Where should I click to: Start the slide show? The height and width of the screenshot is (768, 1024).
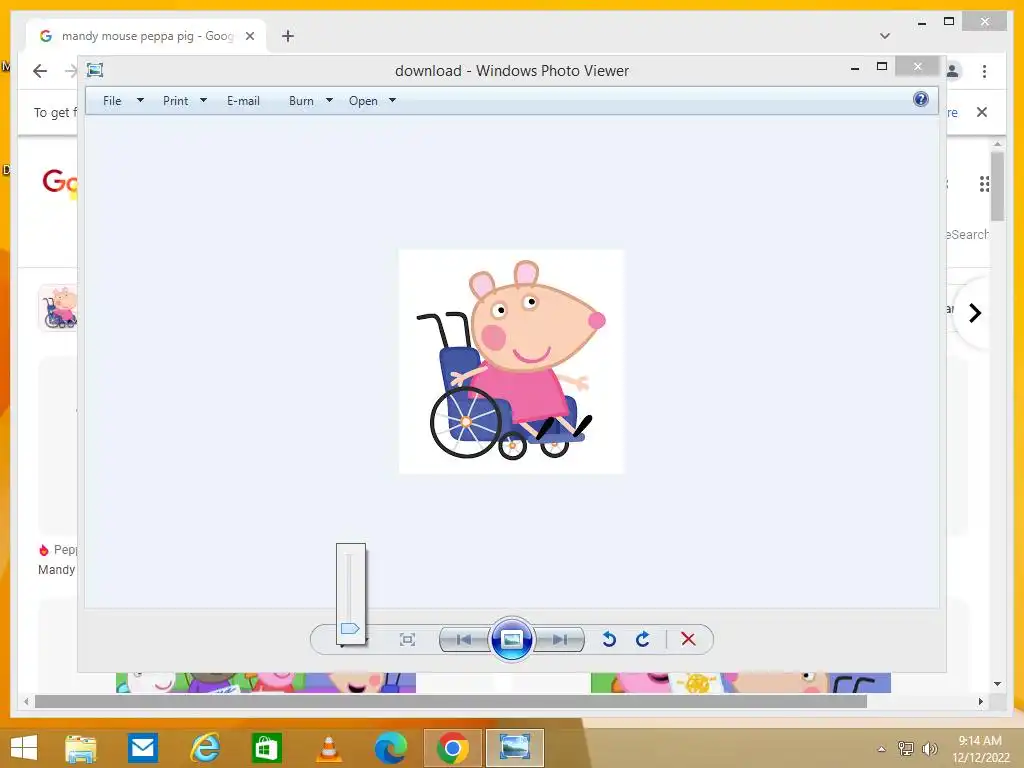point(511,639)
